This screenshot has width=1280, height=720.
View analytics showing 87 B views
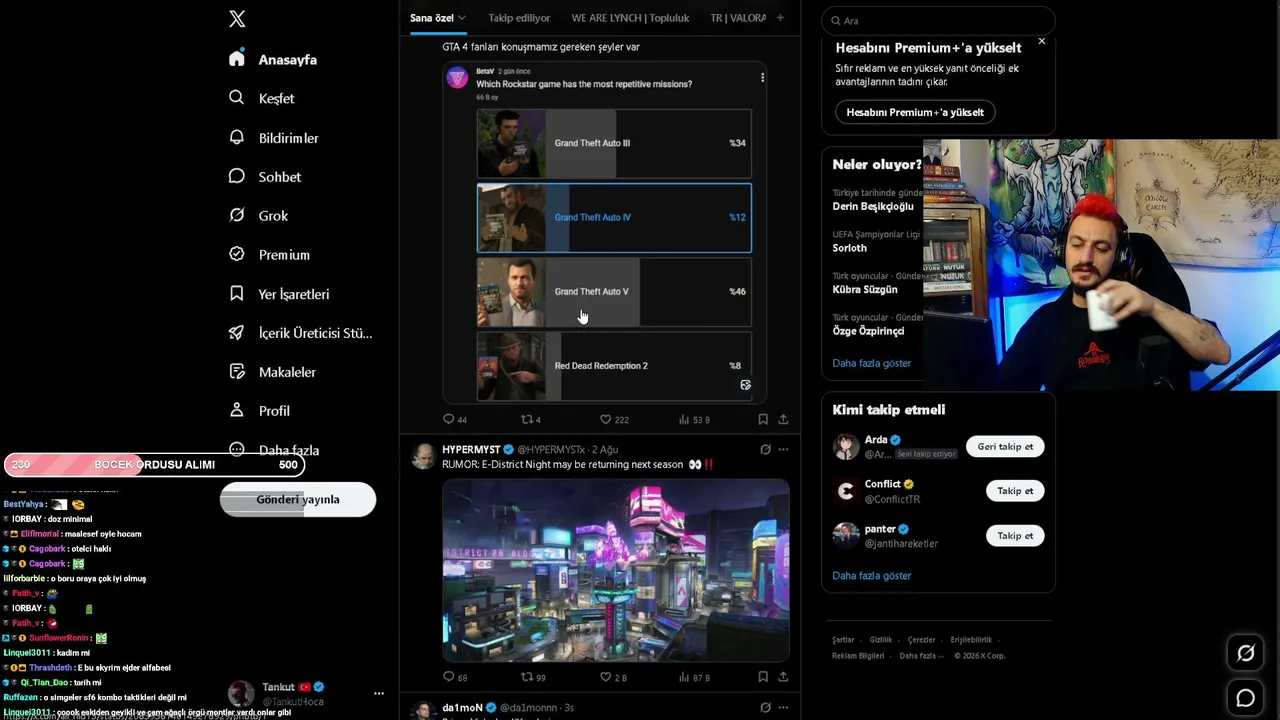(x=694, y=677)
